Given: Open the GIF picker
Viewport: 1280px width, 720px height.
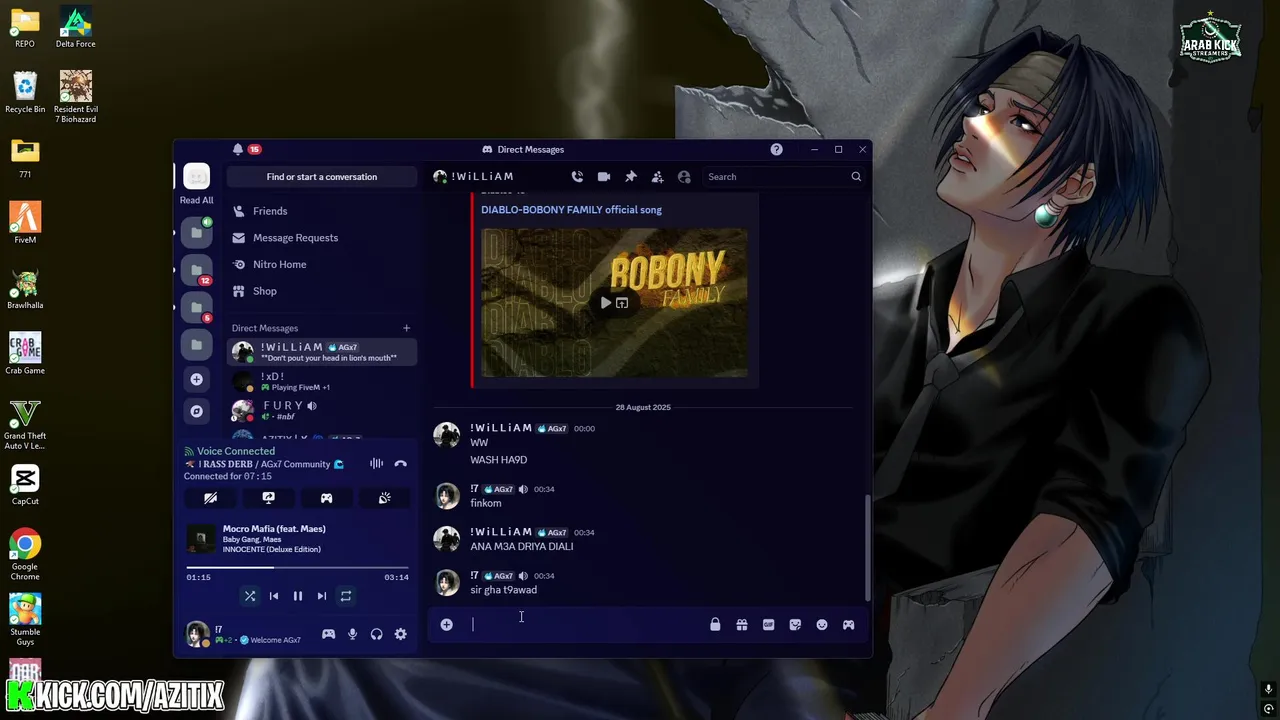Looking at the screenshot, I should 768,625.
